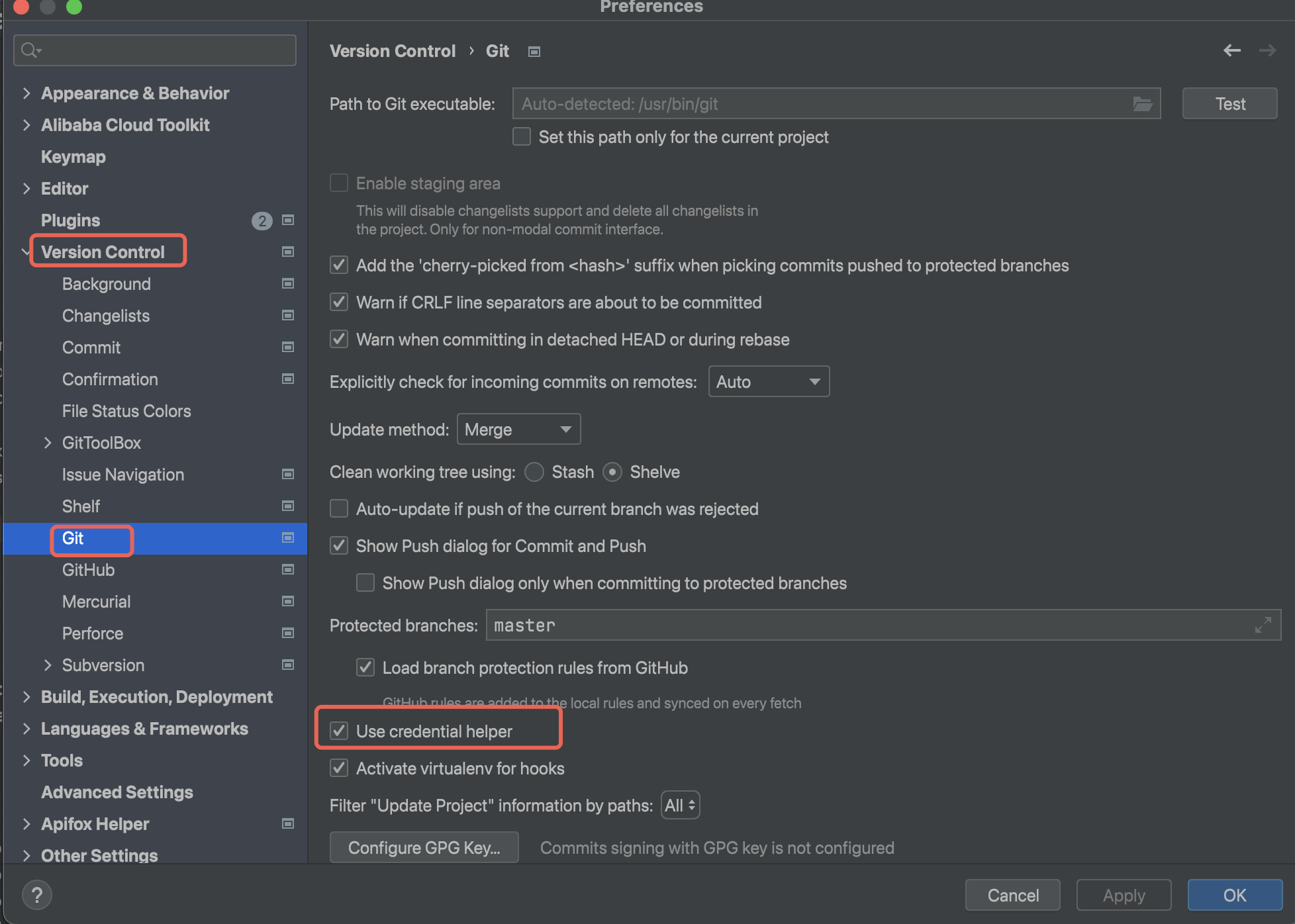Disable Use credential helper checkbox
Image resolution: width=1295 pixels, height=924 pixels.
click(x=339, y=731)
